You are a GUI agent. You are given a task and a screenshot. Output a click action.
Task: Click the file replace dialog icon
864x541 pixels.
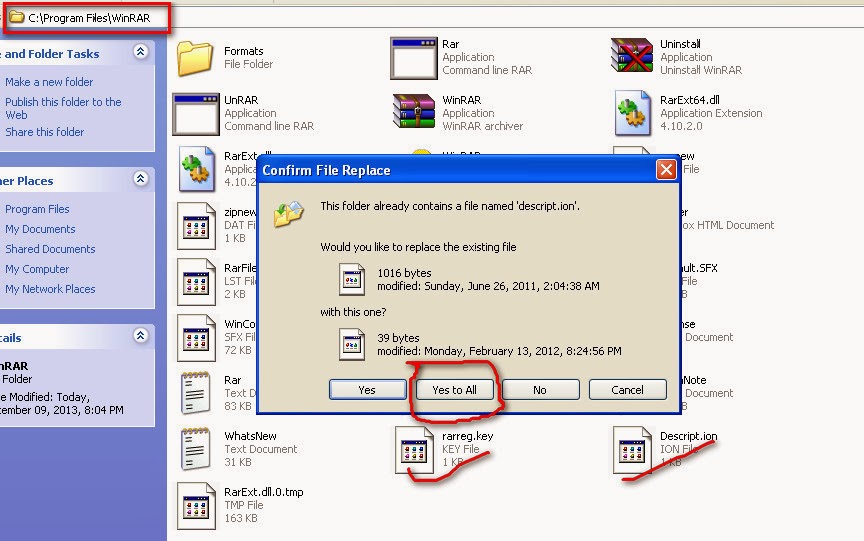pyautogui.click(x=289, y=214)
